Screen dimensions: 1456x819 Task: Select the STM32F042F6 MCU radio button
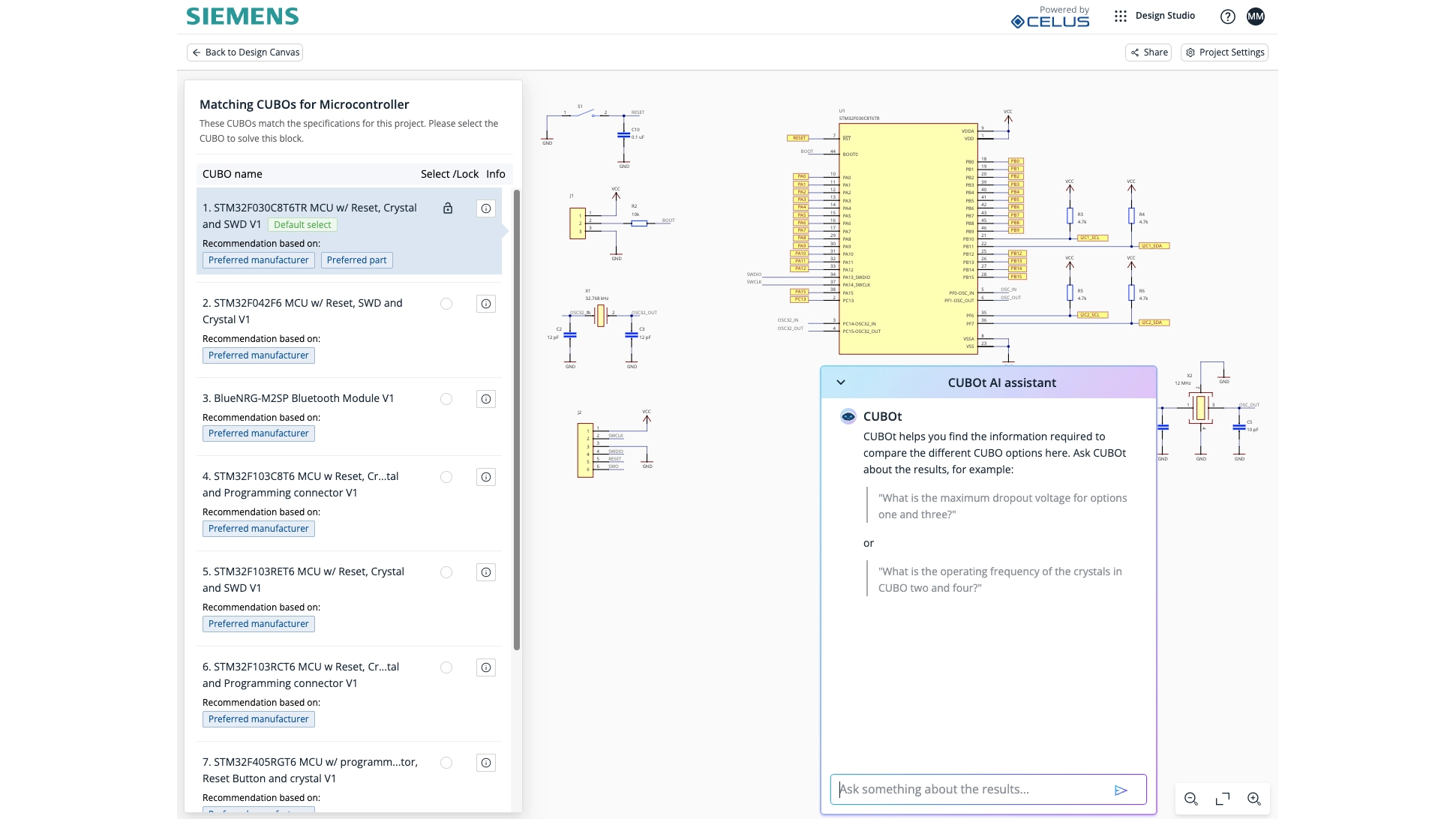tap(446, 304)
